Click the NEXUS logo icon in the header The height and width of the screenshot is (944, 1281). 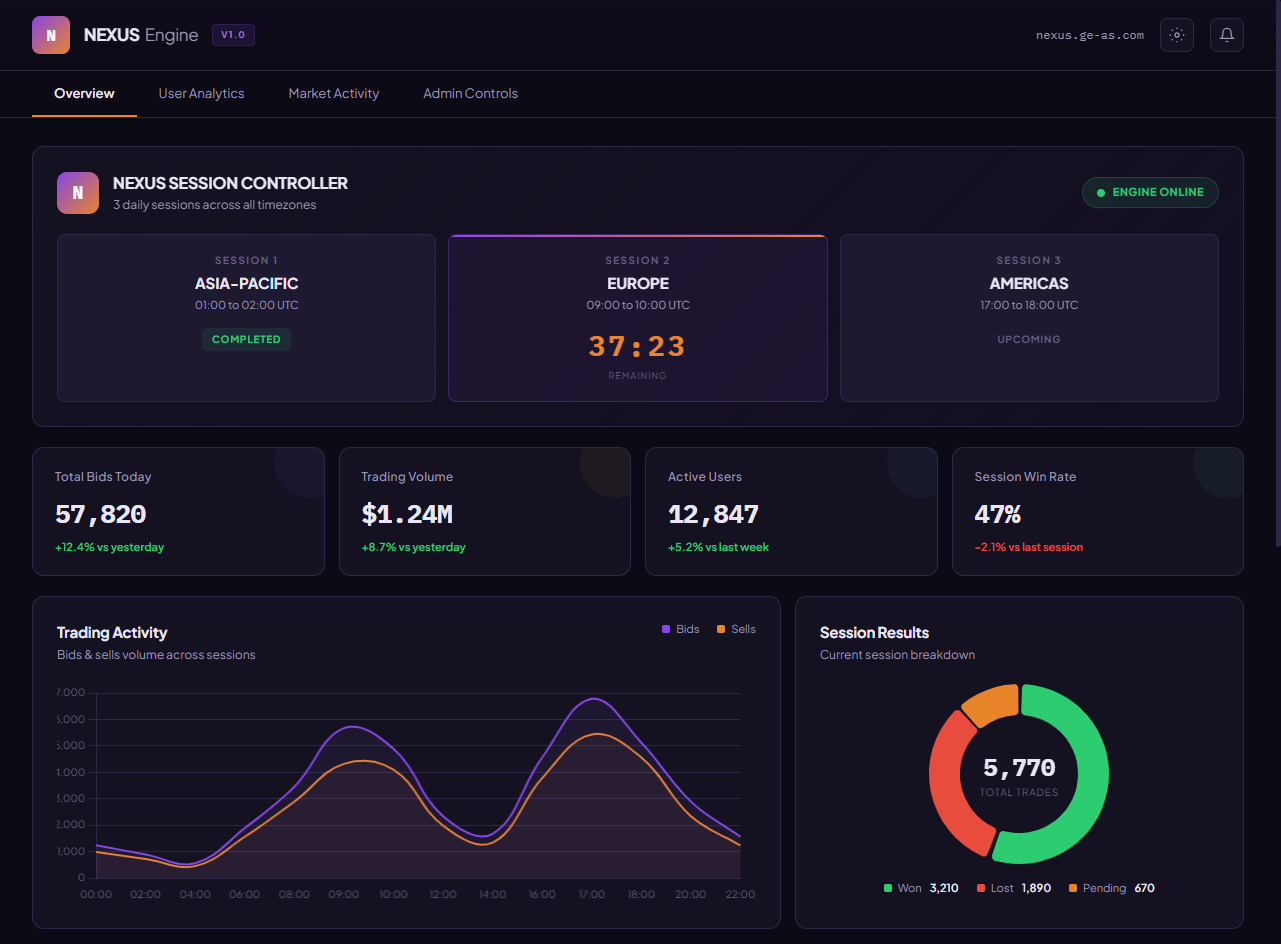click(50, 34)
